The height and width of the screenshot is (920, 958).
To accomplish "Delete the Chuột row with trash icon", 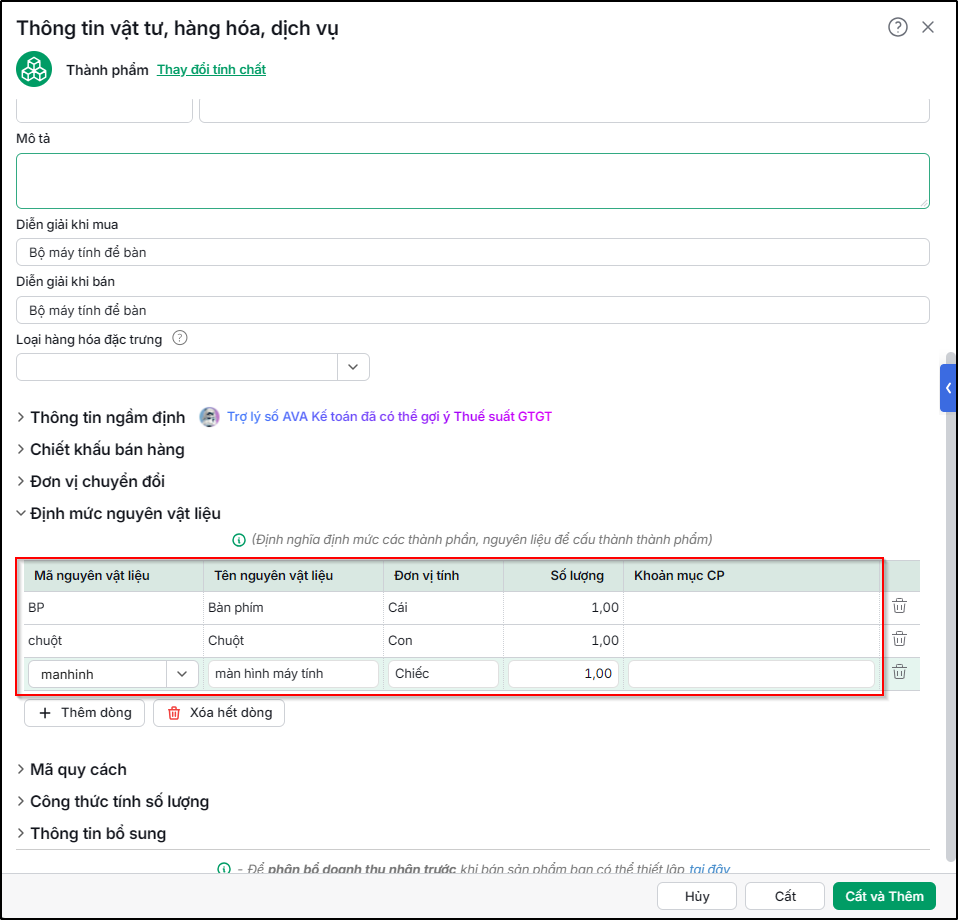I will [x=899, y=639].
